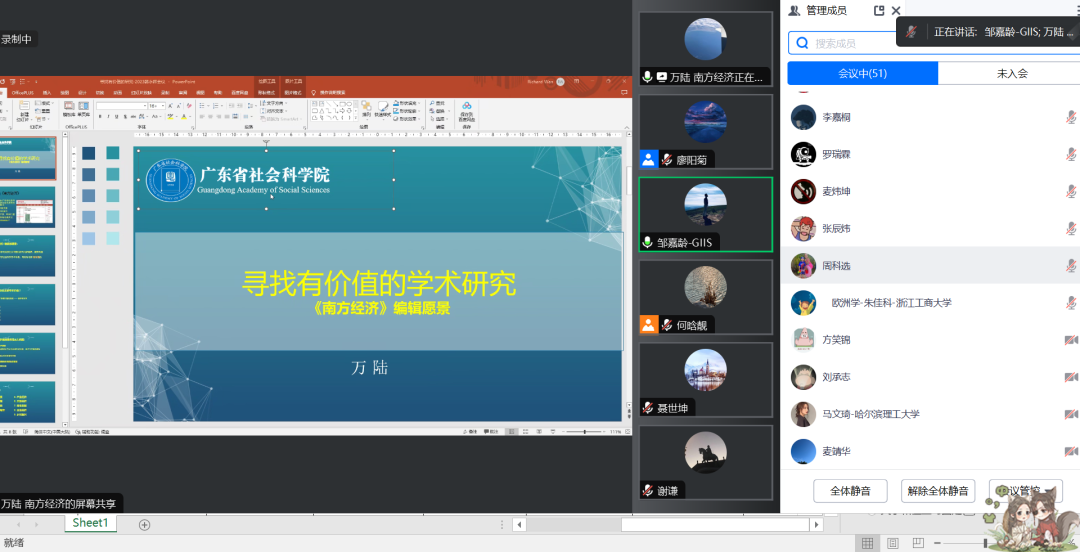Click 方笑锦's camera-off icon

(x=1070, y=340)
